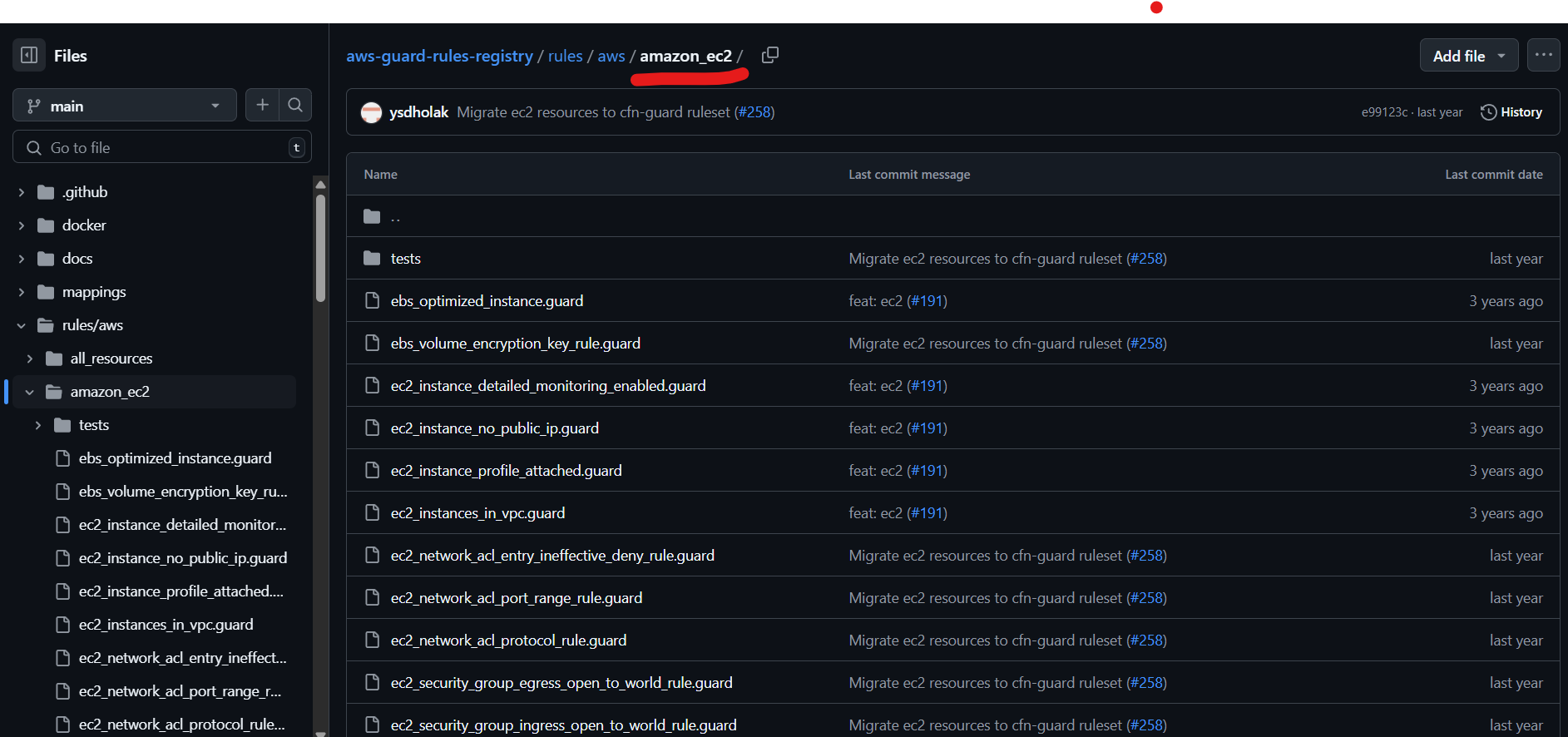The height and width of the screenshot is (737, 1568).
Task: Open ec2_instances_in_vpc.guard in file list
Action: pyautogui.click(x=477, y=513)
